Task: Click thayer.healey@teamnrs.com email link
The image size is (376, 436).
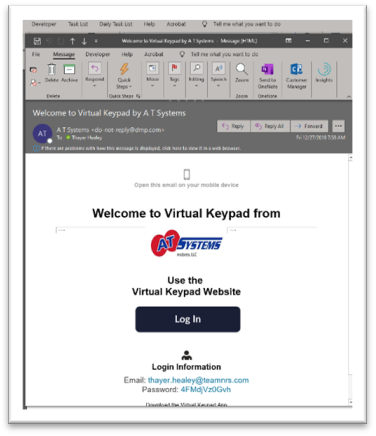Action: coord(198,380)
